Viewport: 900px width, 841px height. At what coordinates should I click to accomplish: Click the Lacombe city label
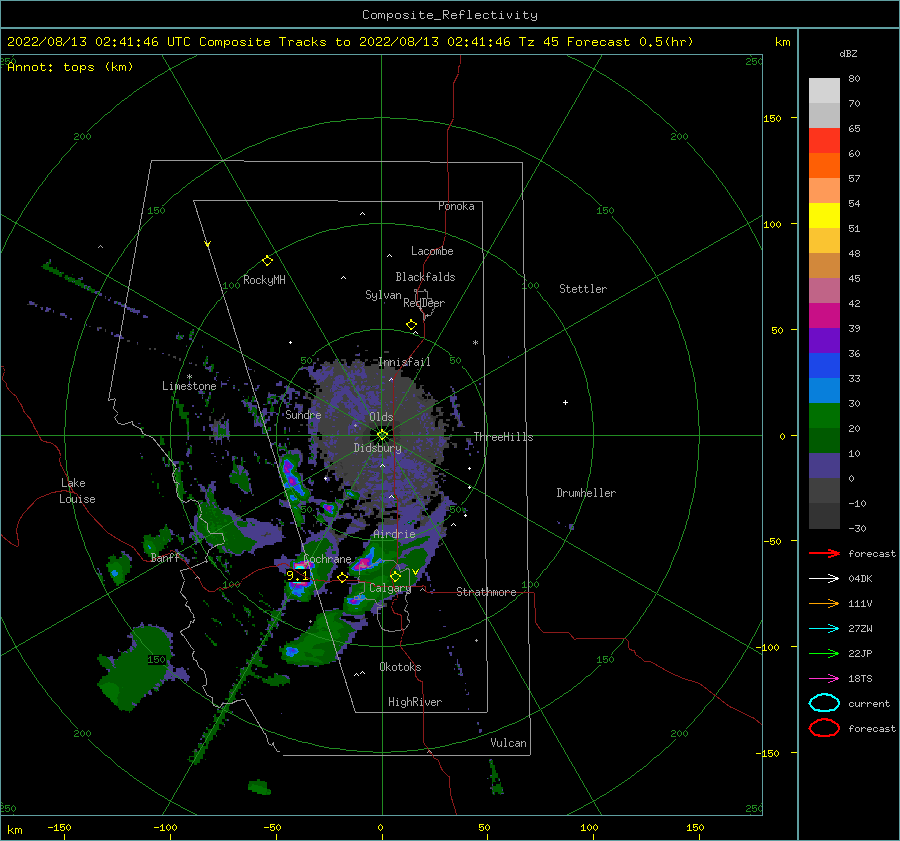point(432,251)
